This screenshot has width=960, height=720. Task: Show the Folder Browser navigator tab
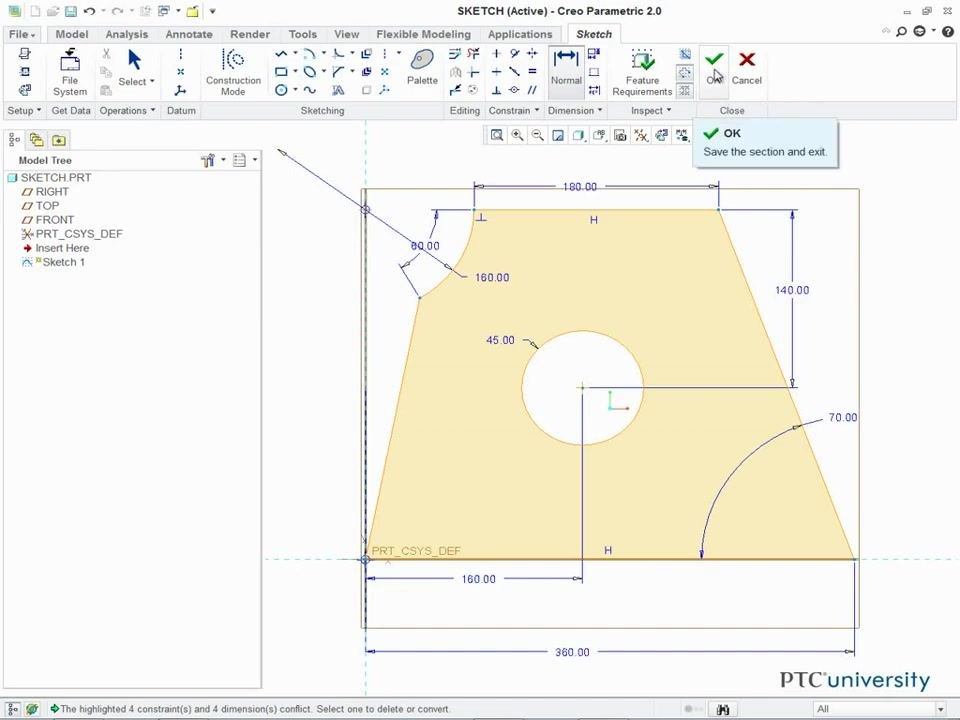point(36,140)
